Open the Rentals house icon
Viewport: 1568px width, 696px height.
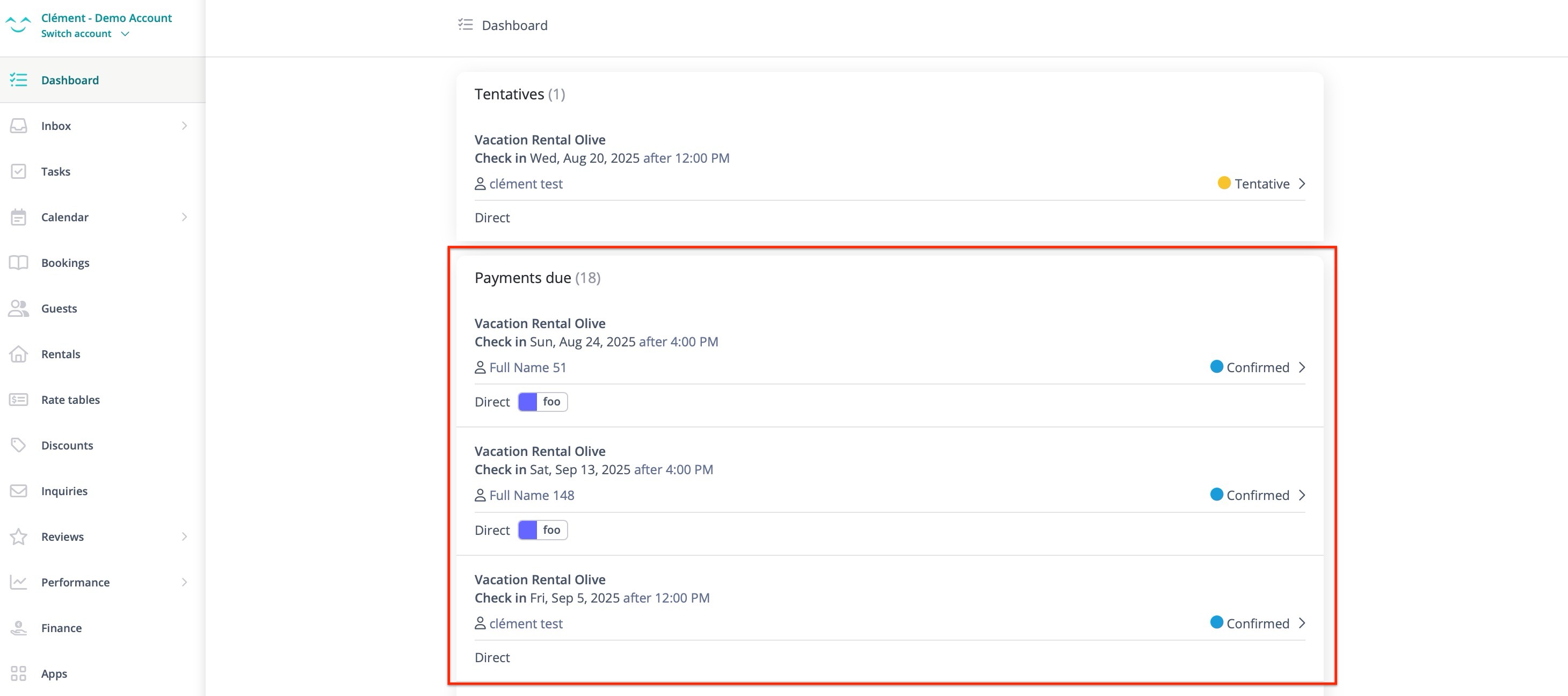pyautogui.click(x=19, y=354)
